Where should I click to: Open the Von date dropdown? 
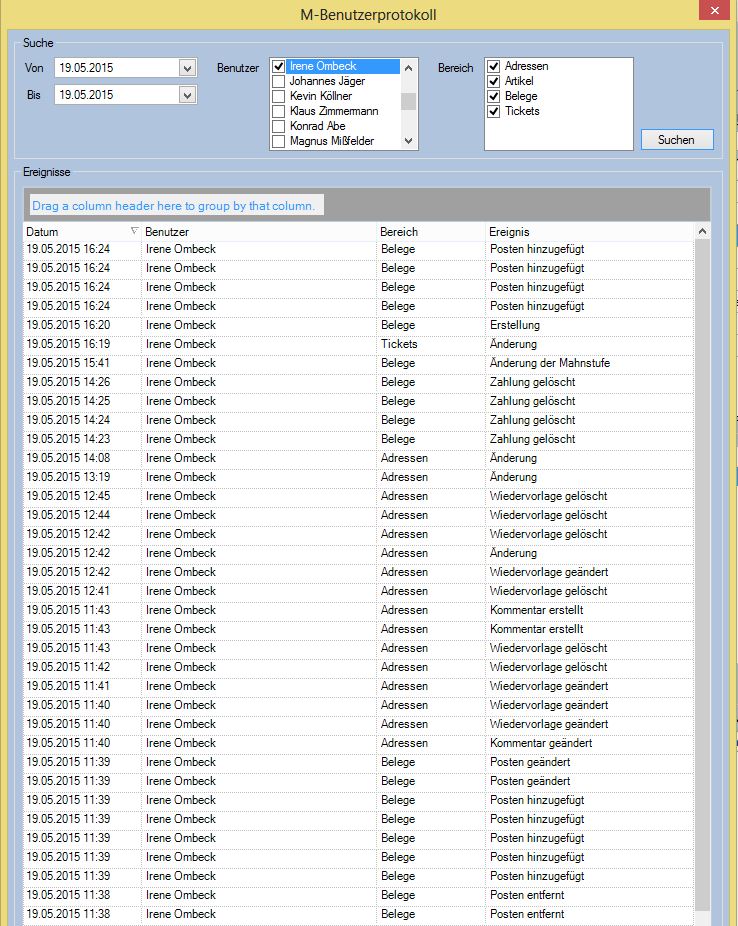point(187,68)
